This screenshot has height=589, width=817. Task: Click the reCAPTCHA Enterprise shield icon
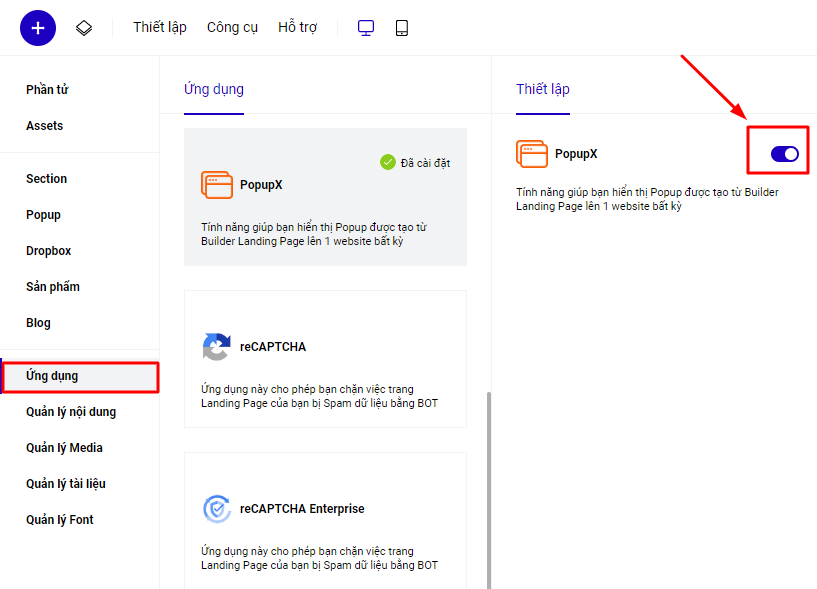pos(216,509)
